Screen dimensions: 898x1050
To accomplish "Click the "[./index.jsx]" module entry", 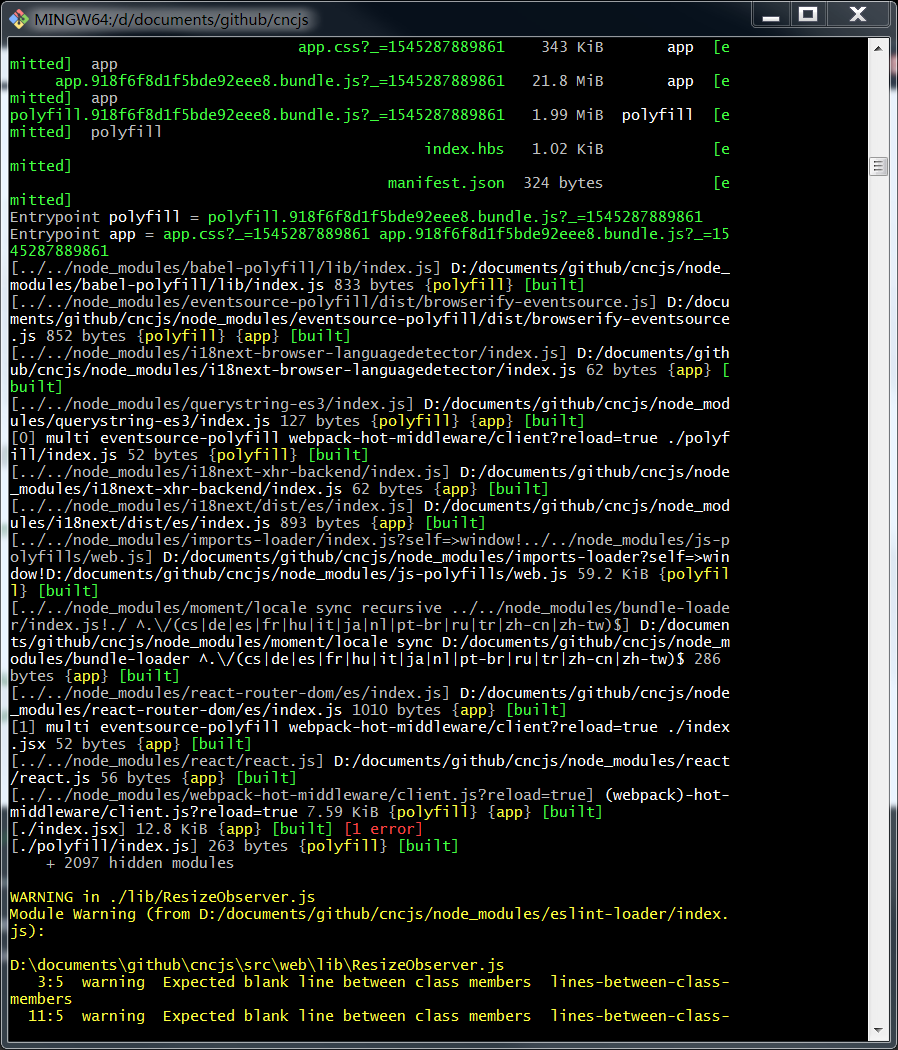I will 67,829.
